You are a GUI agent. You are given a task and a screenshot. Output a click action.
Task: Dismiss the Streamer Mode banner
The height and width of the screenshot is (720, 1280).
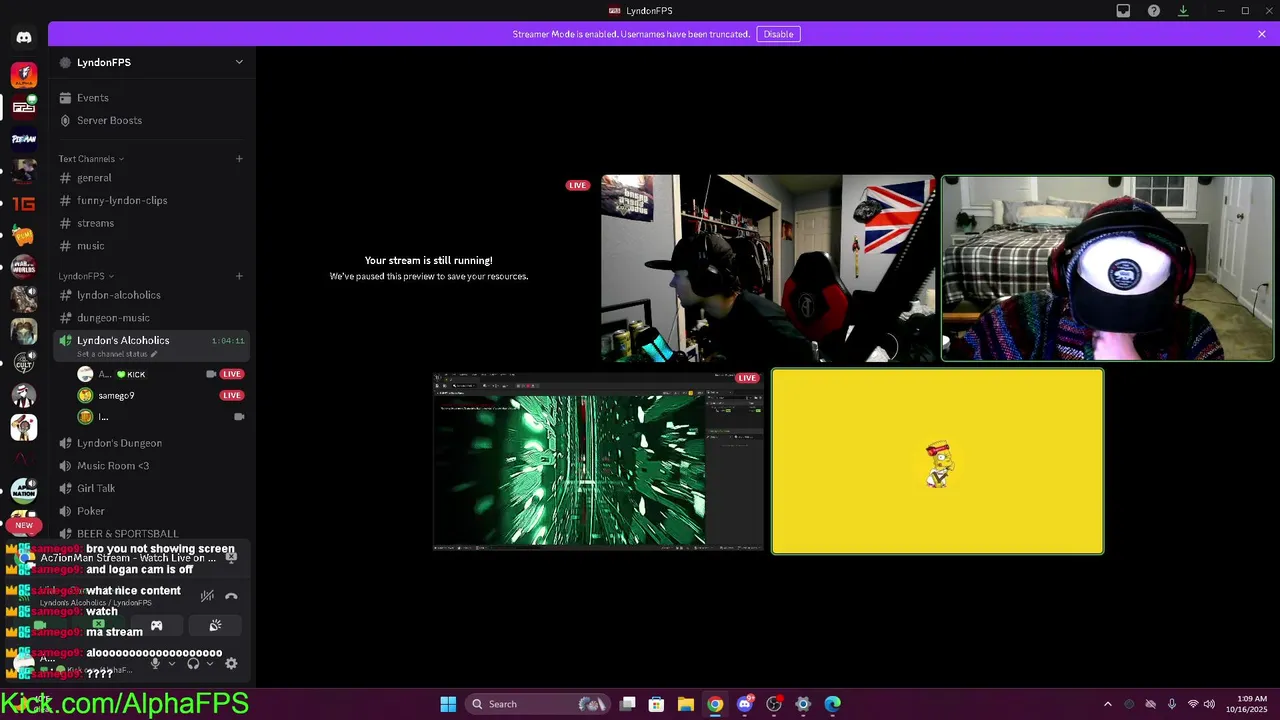(1262, 34)
